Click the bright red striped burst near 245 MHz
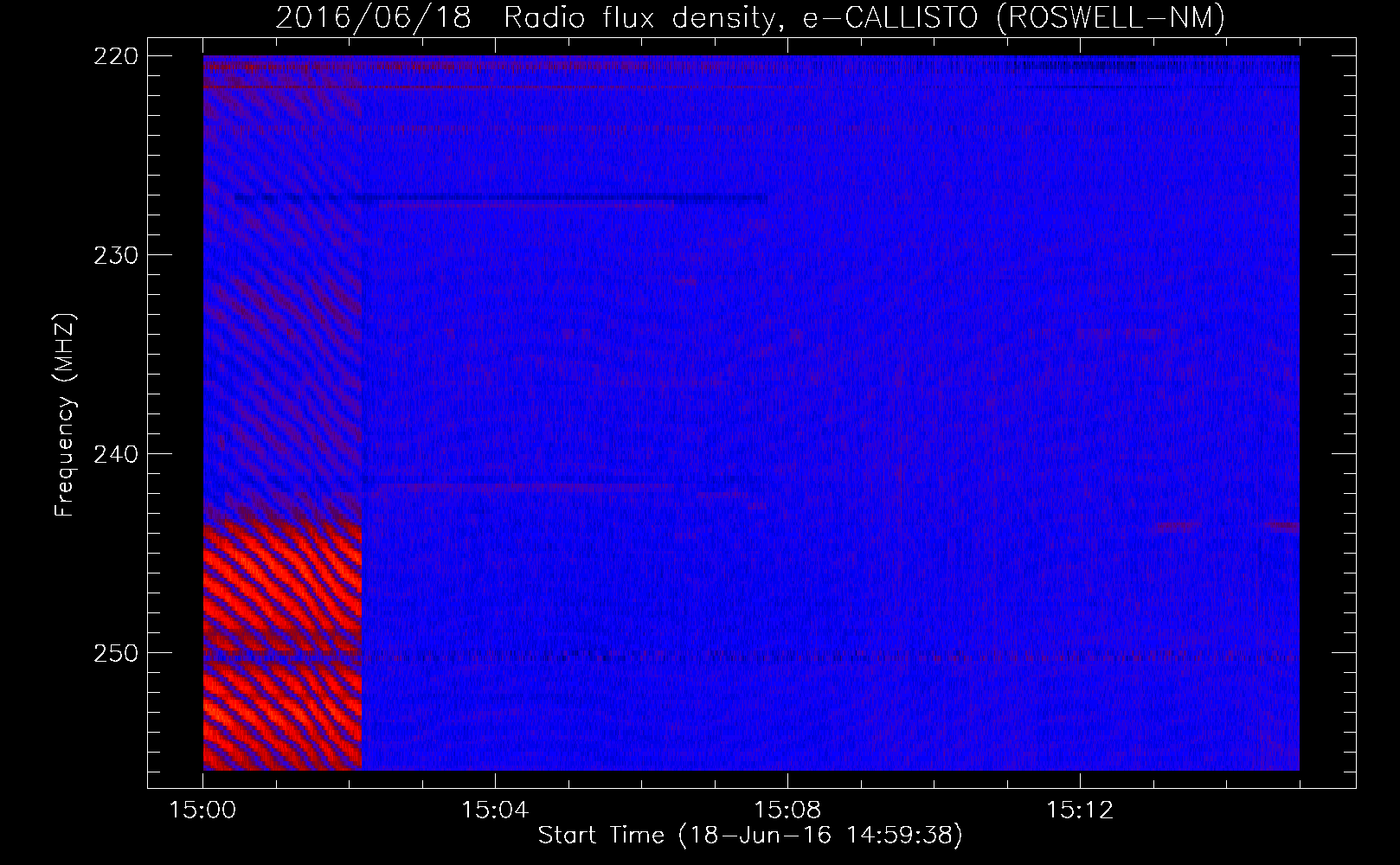 click(282, 584)
